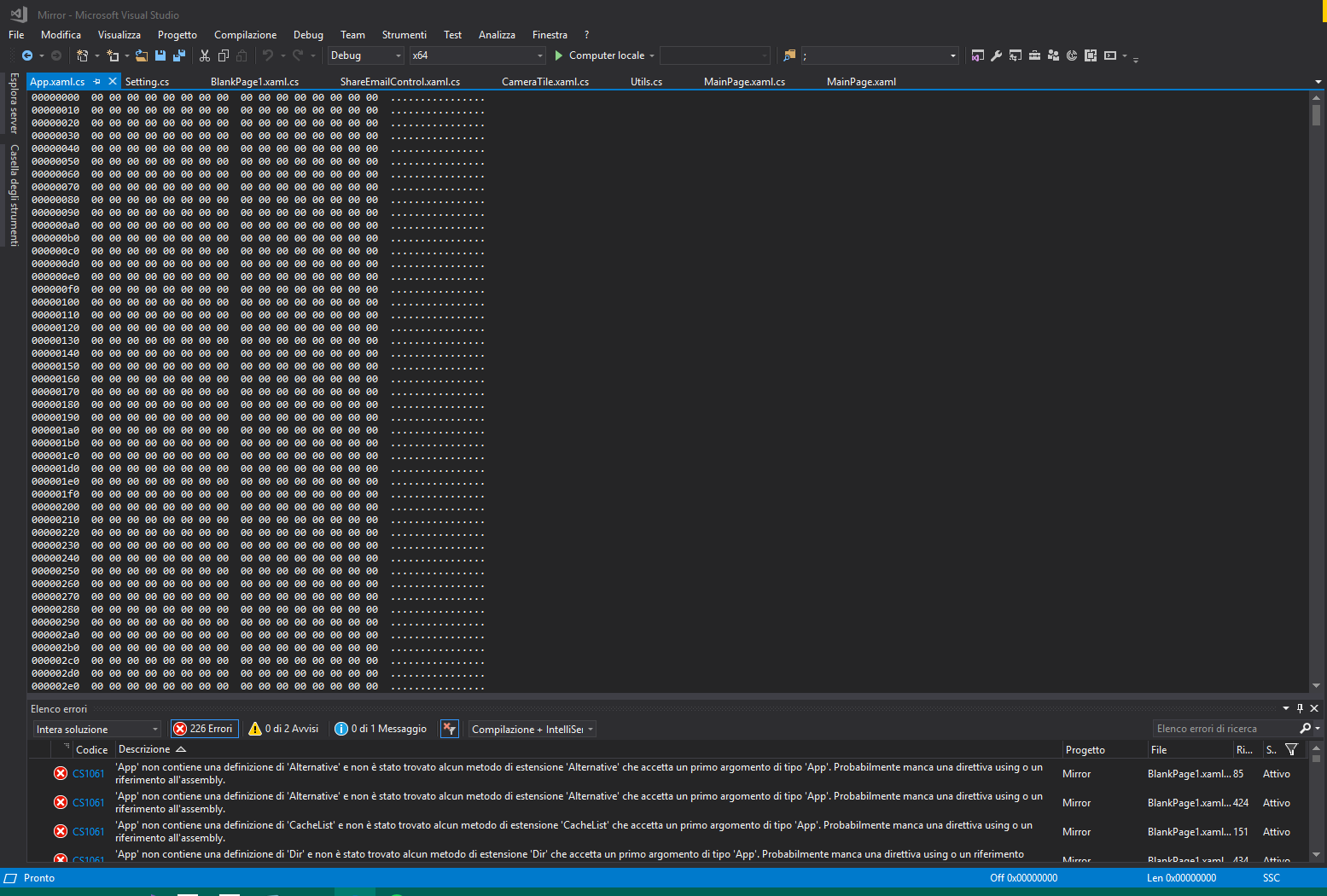
Task: Open the Strumenti menu
Action: (x=404, y=35)
